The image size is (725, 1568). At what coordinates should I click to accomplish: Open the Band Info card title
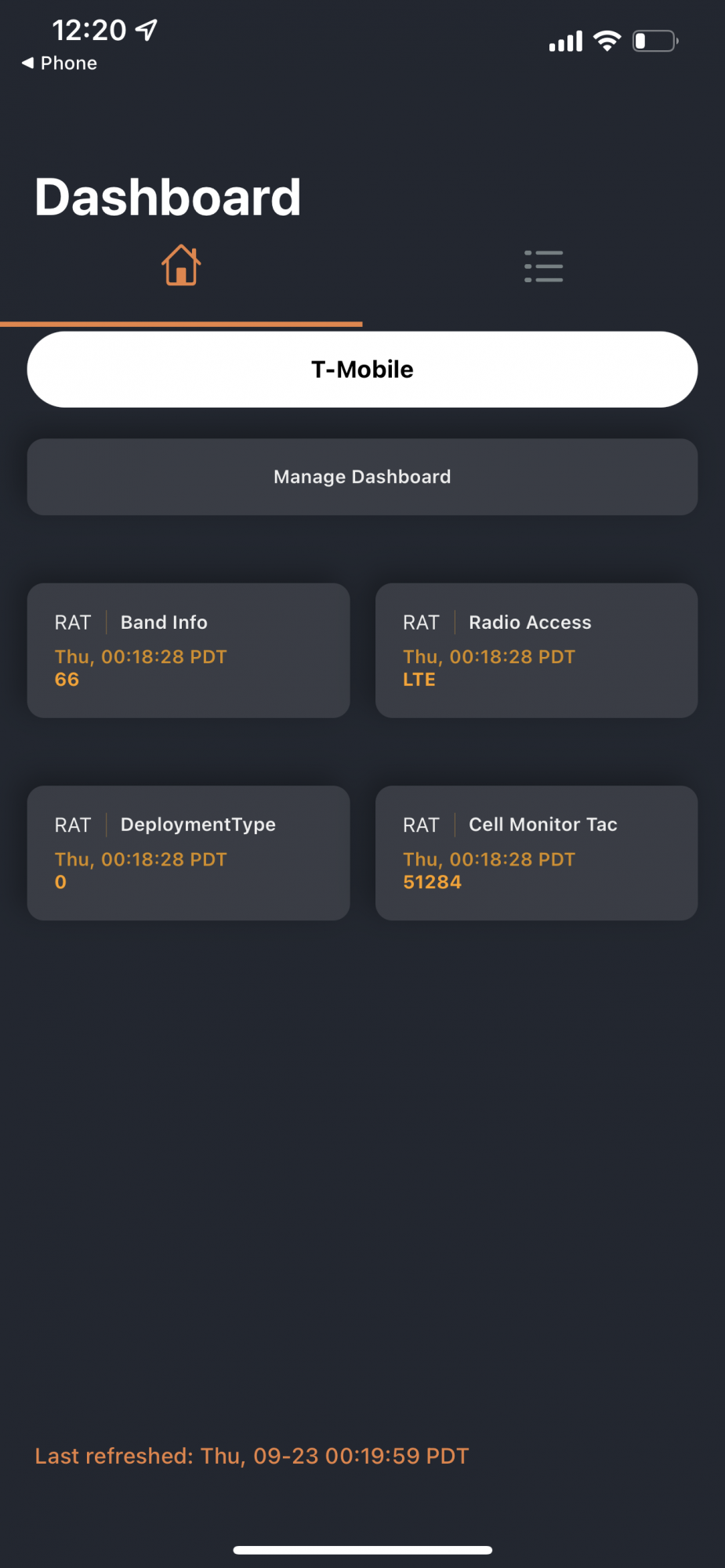(x=164, y=622)
